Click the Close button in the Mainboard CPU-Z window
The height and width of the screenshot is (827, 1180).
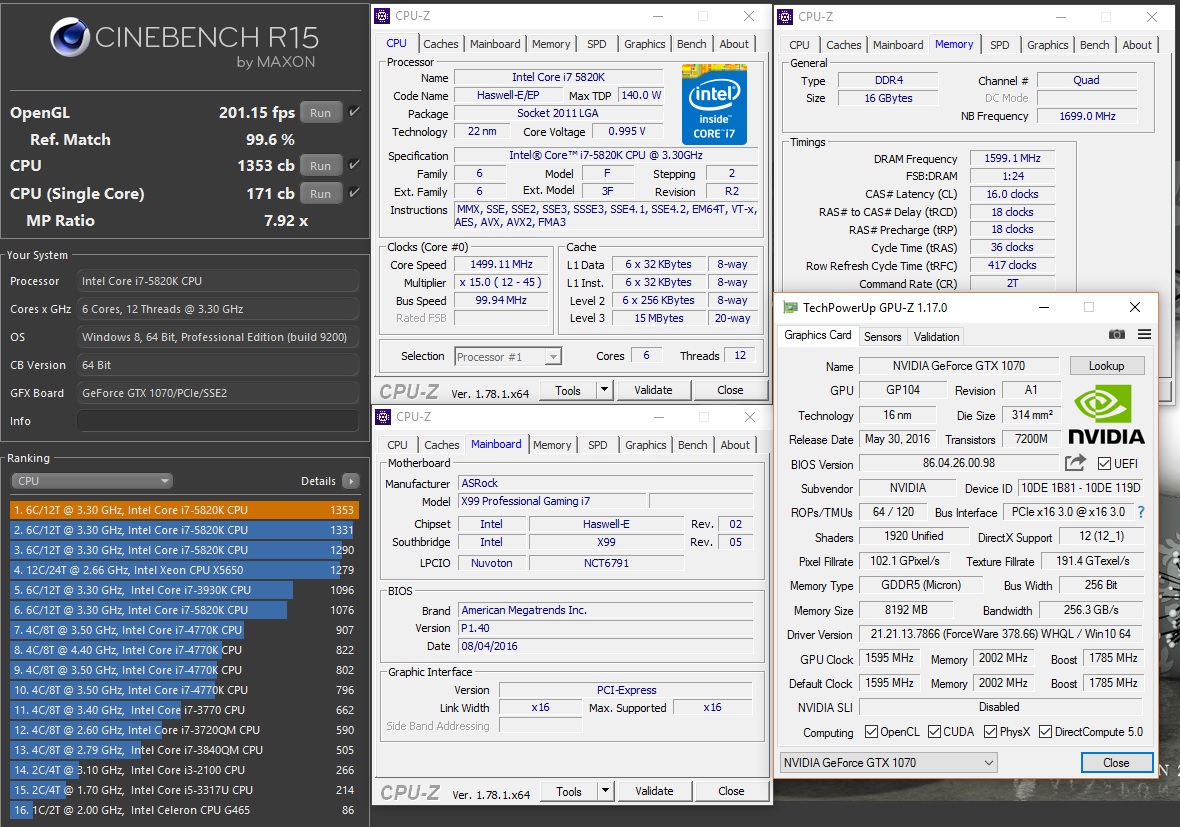click(731, 791)
